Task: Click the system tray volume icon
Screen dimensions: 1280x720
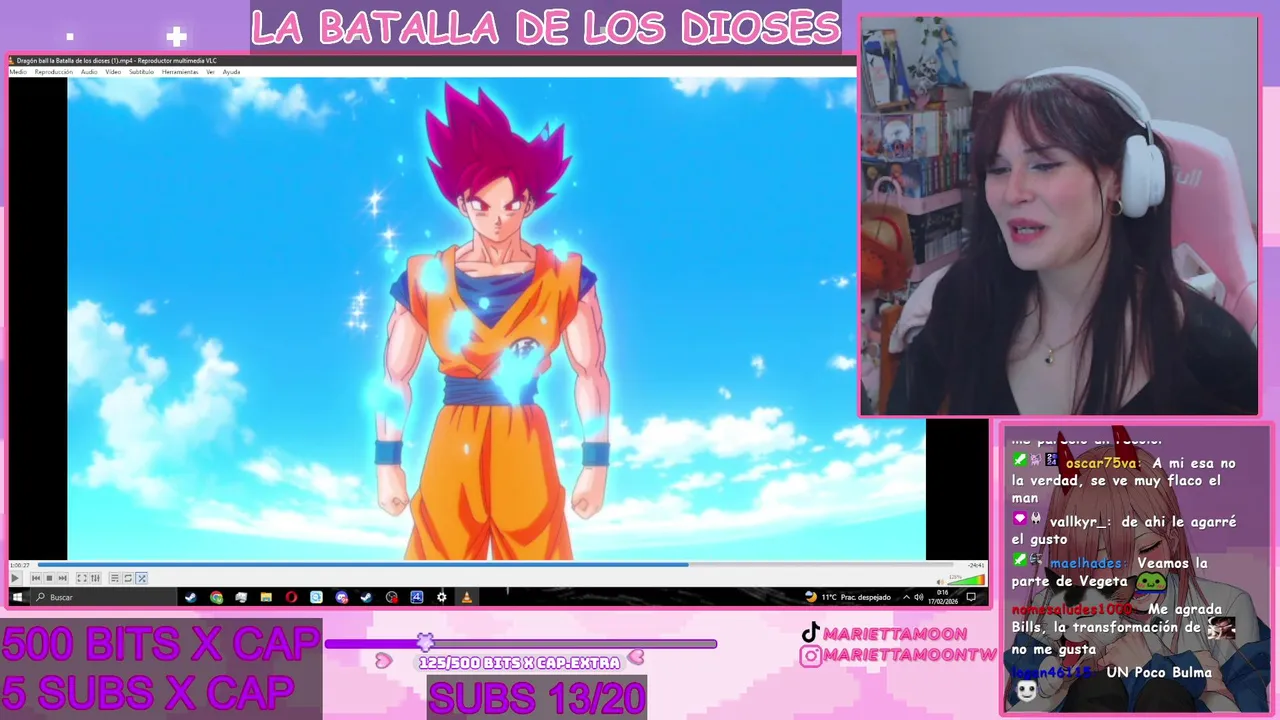Action: [919, 597]
